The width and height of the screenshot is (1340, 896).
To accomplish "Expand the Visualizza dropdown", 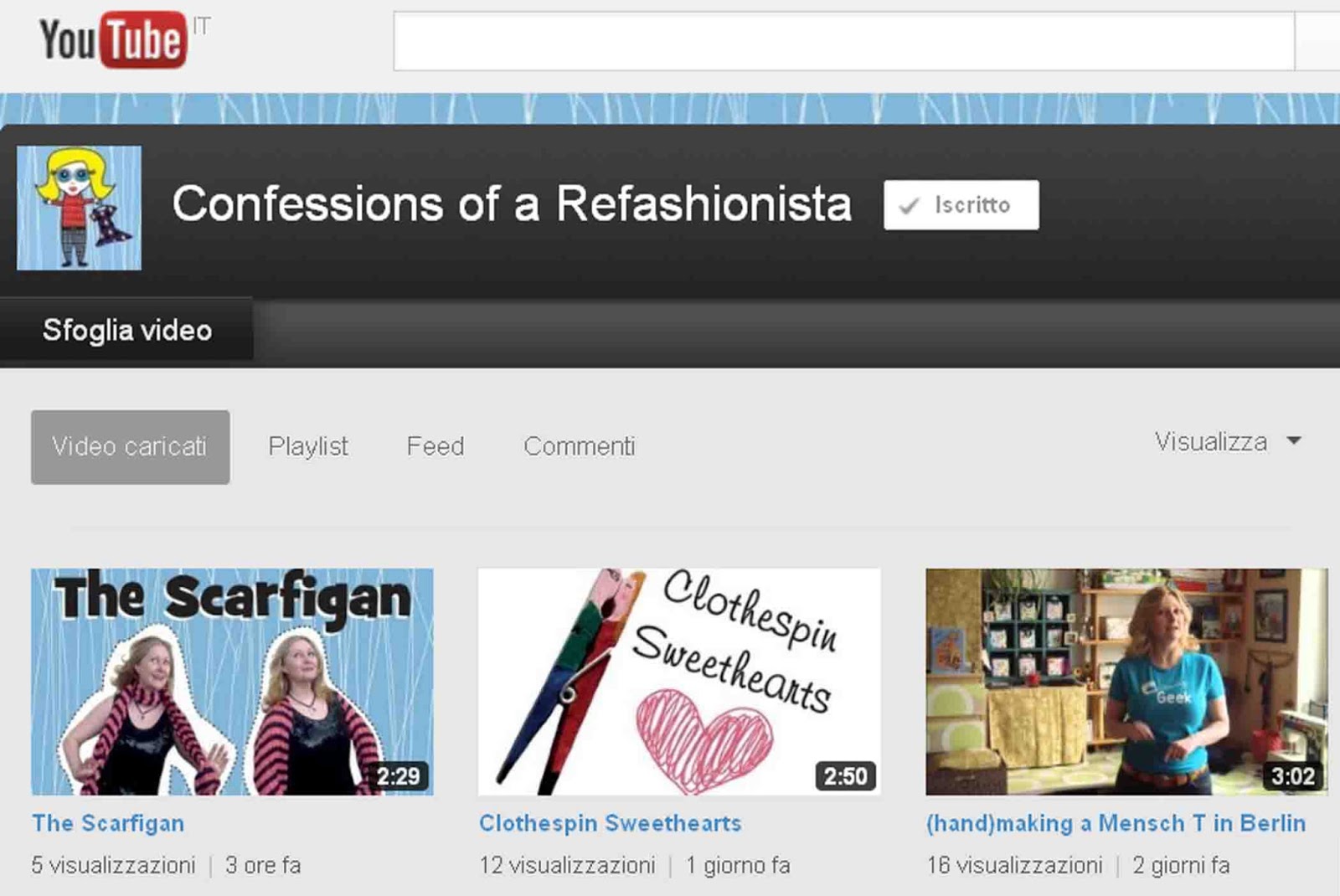I will 1228,441.
